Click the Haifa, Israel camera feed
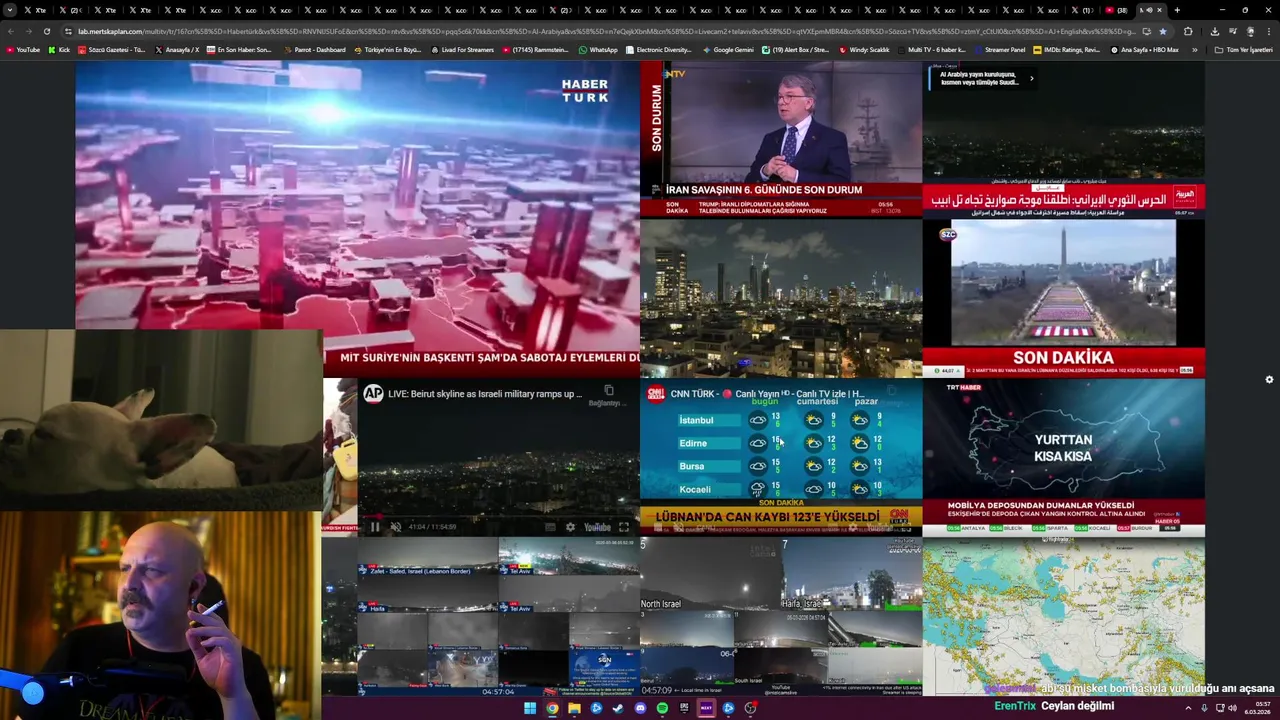Image resolution: width=1280 pixels, height=720 pixels. (852, 575)
